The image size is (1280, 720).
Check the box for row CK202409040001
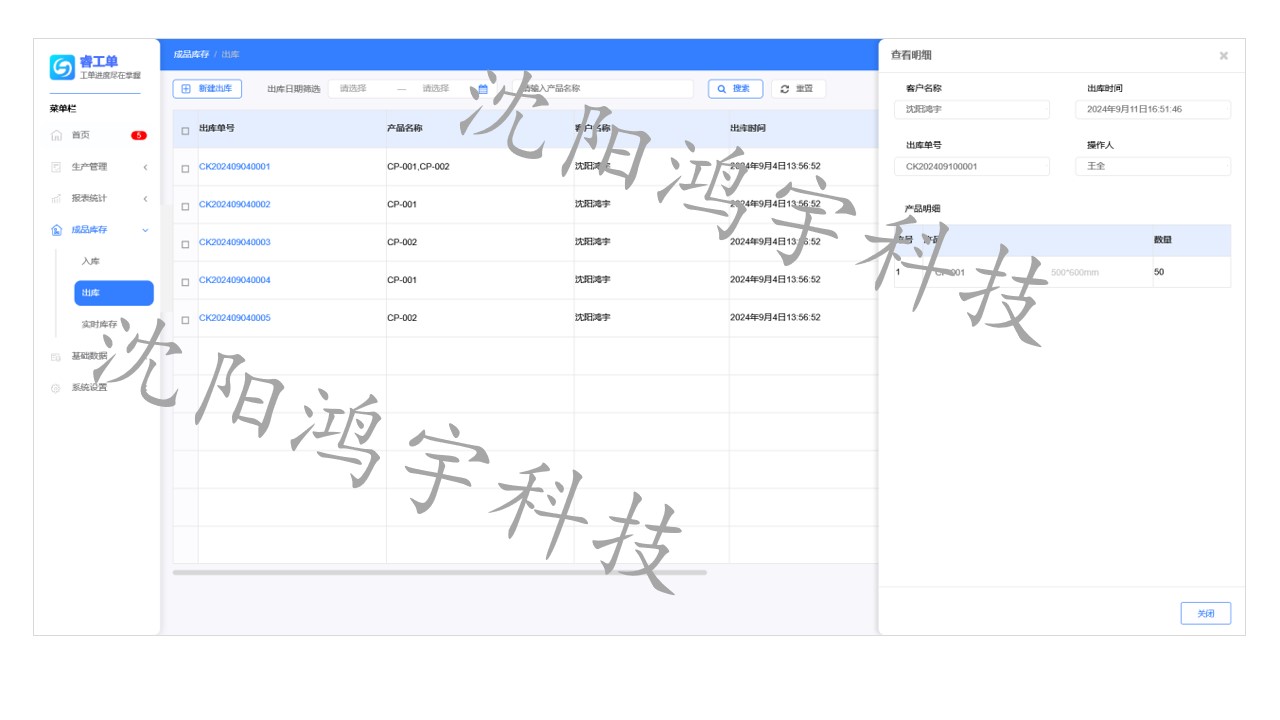pyautogui.click(x=185, y=168)
